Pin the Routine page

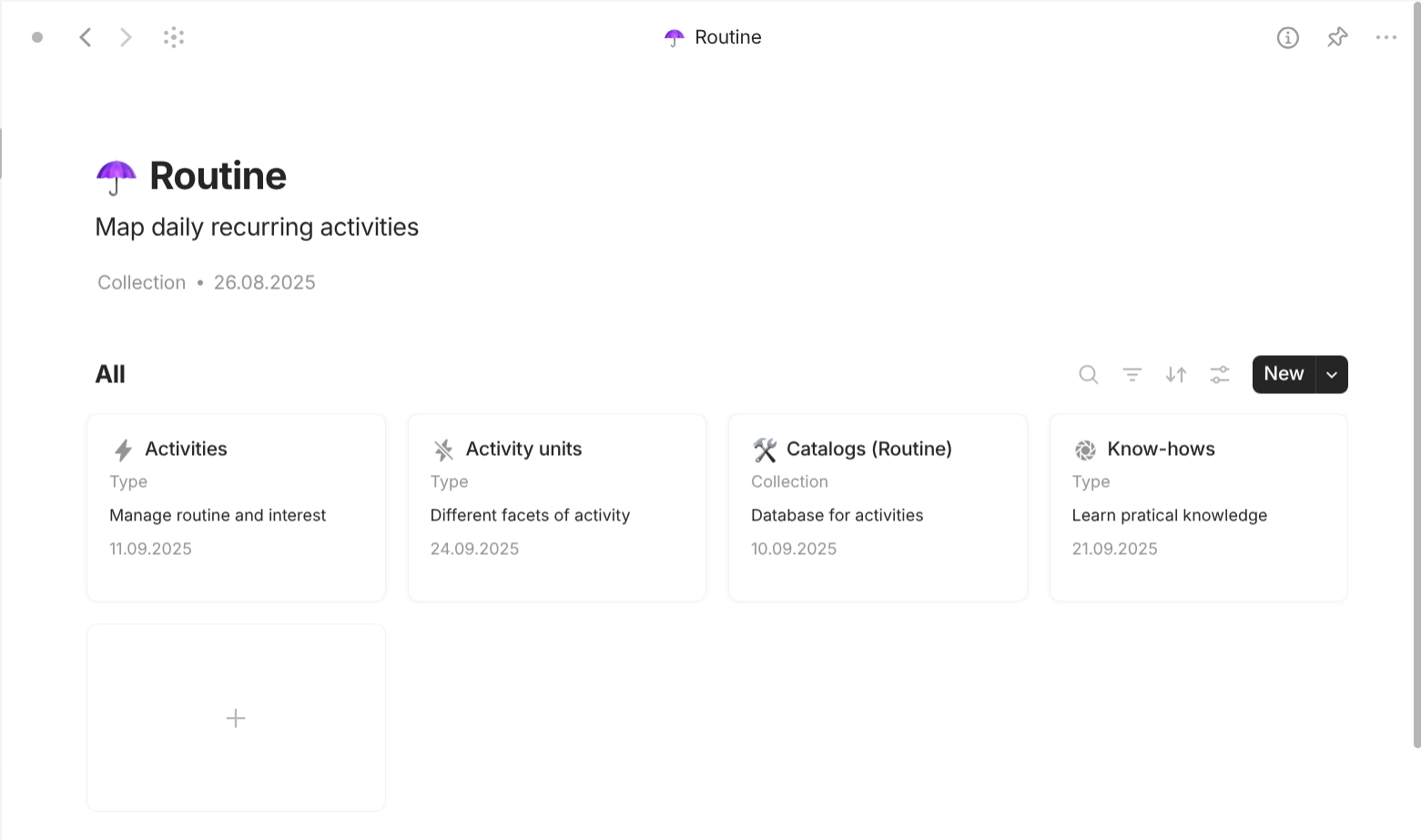pyautogui.click(x=1336, y=37)
